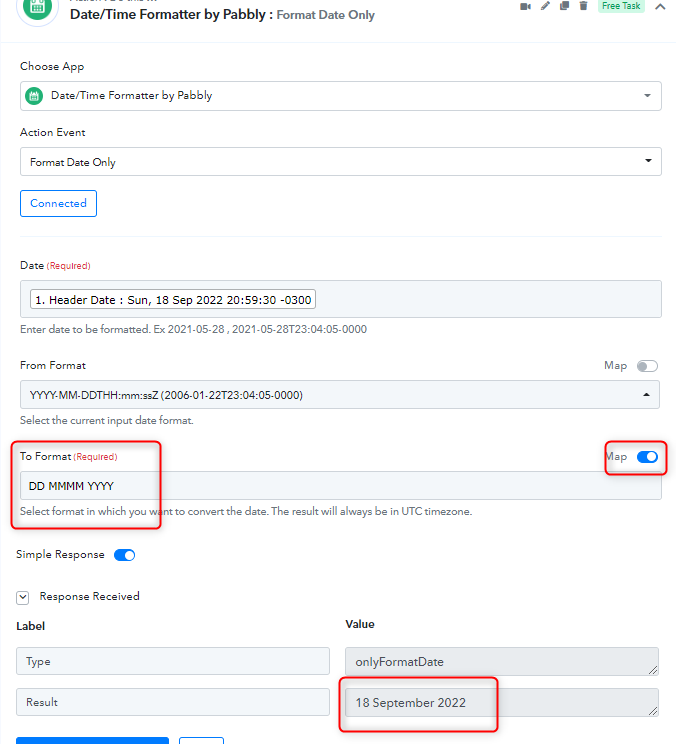The height and width of the screenshot is (744, 676).
Task: Click the green calendar app icon in header
Action: (x=37, y=8)
